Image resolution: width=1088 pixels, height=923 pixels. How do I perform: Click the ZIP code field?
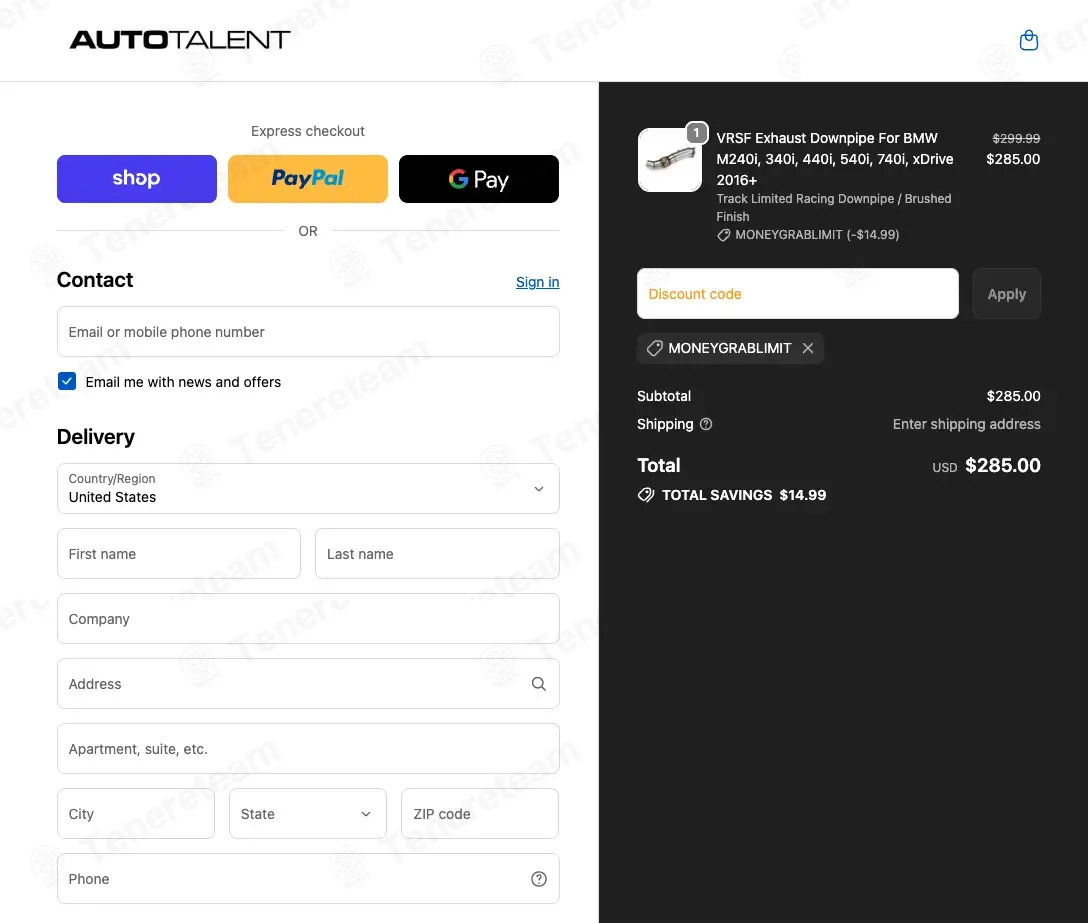[479, 813]
